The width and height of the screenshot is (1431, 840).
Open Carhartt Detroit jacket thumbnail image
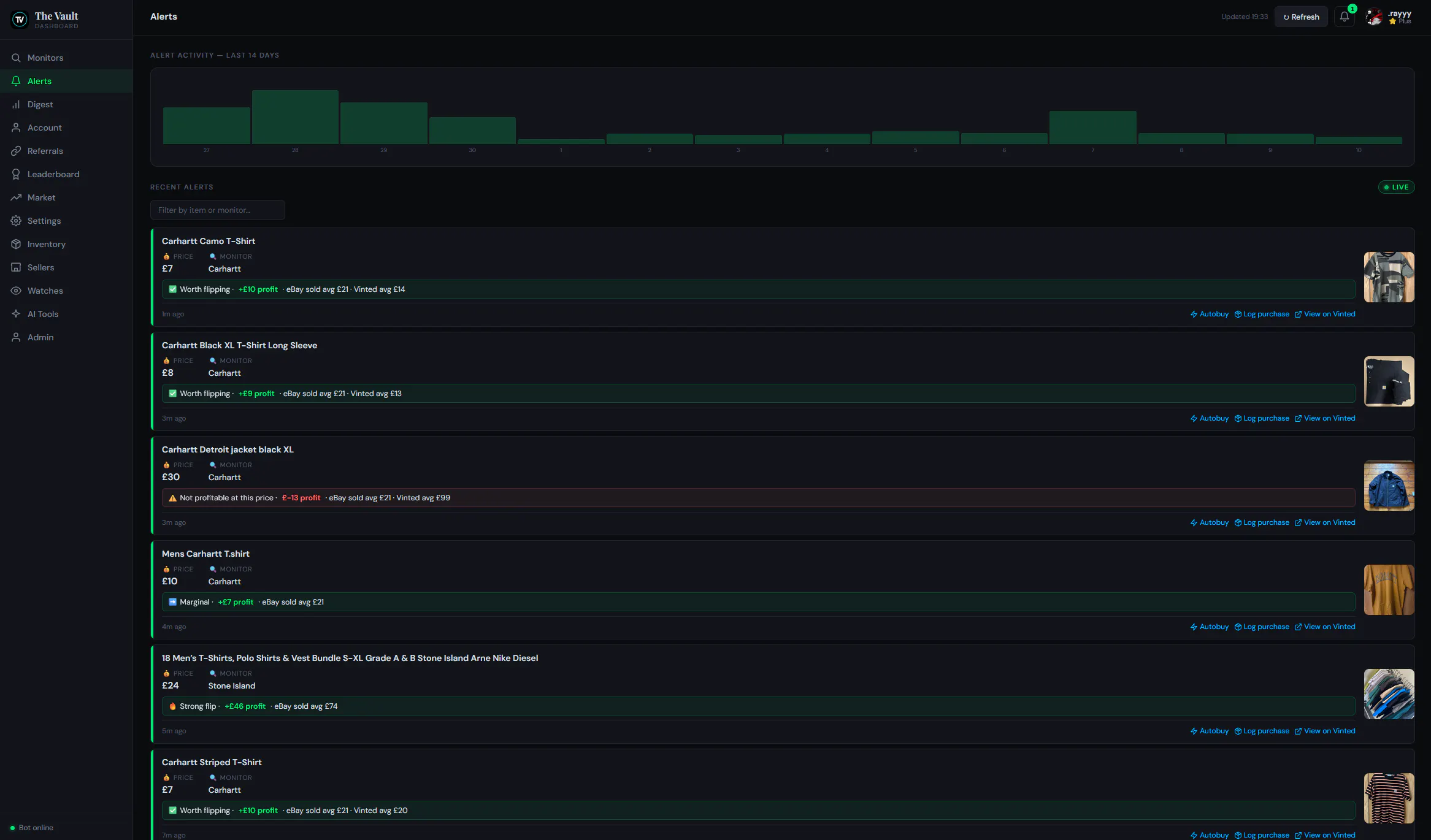click(1389, 486)
